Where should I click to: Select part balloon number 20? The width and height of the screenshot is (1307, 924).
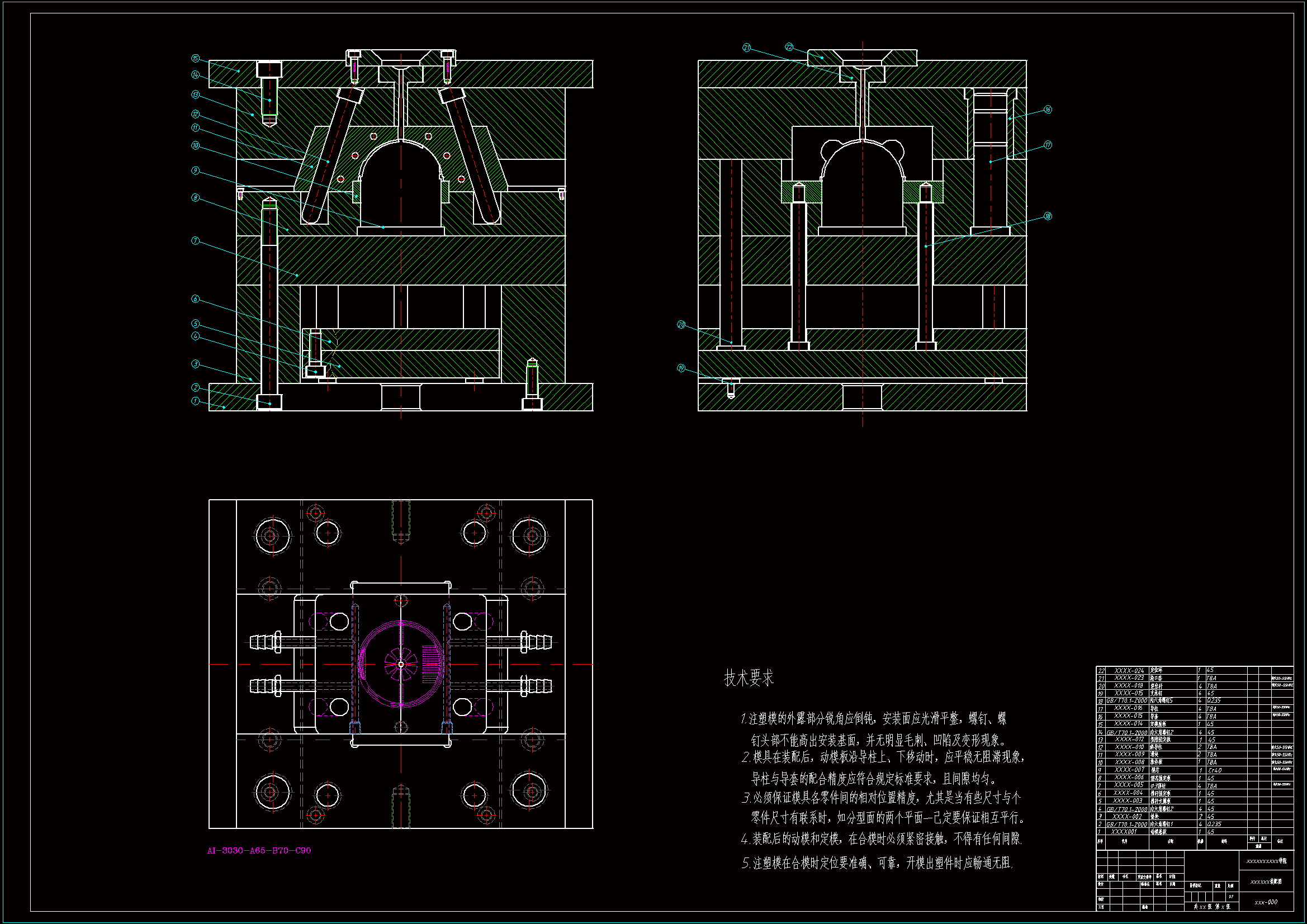point(681,325)
